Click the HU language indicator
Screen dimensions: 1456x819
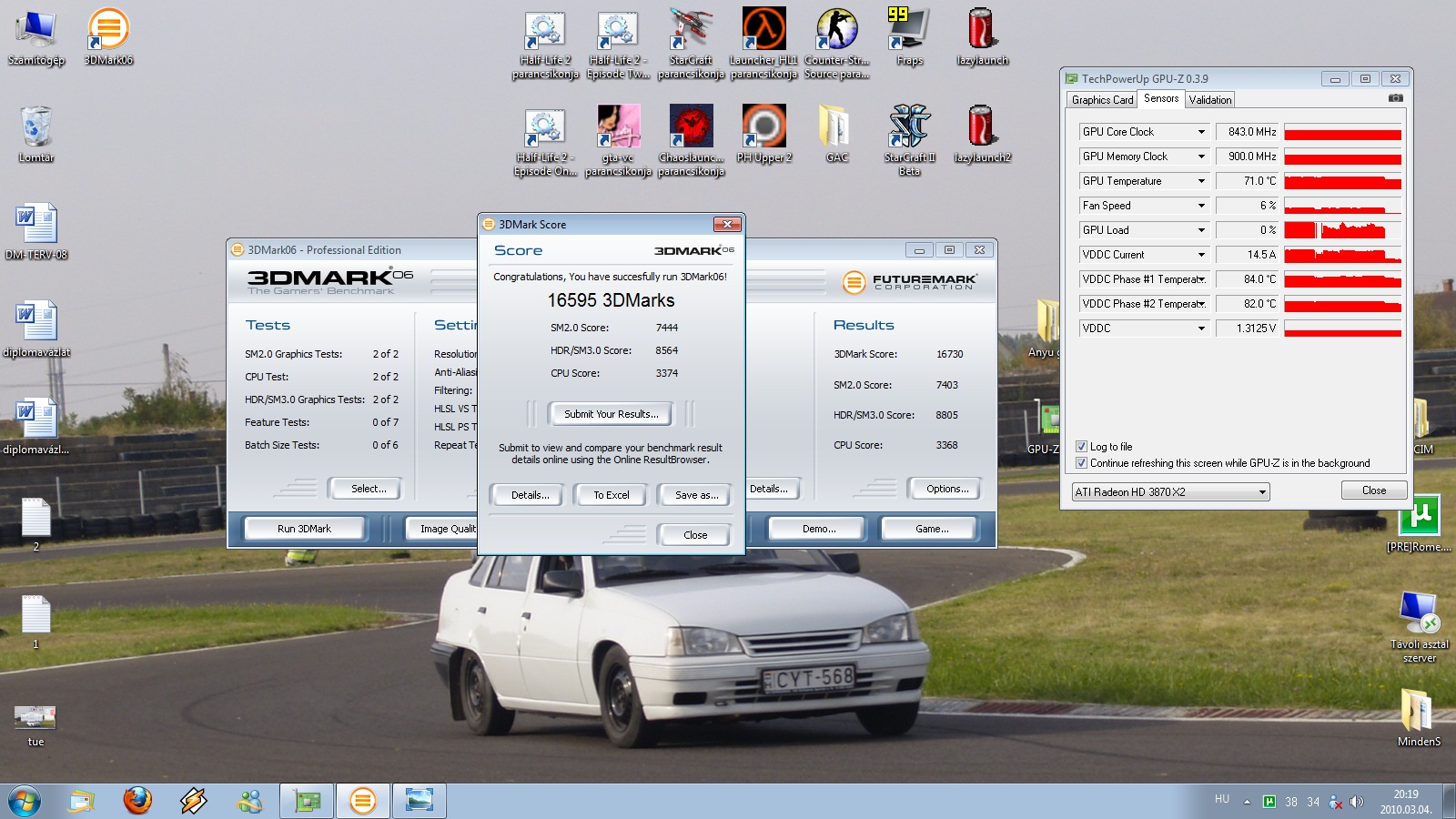[1221, 799]
